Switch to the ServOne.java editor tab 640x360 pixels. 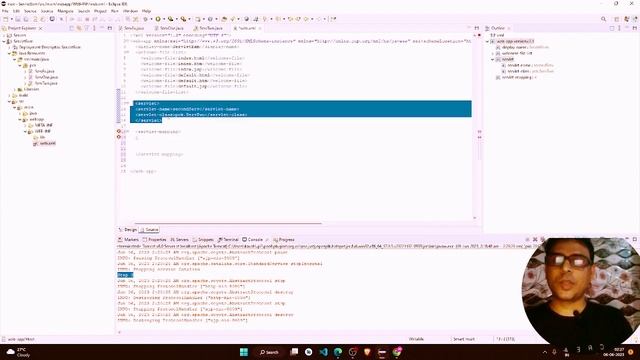pyautogui.click(x=169, y=28)
